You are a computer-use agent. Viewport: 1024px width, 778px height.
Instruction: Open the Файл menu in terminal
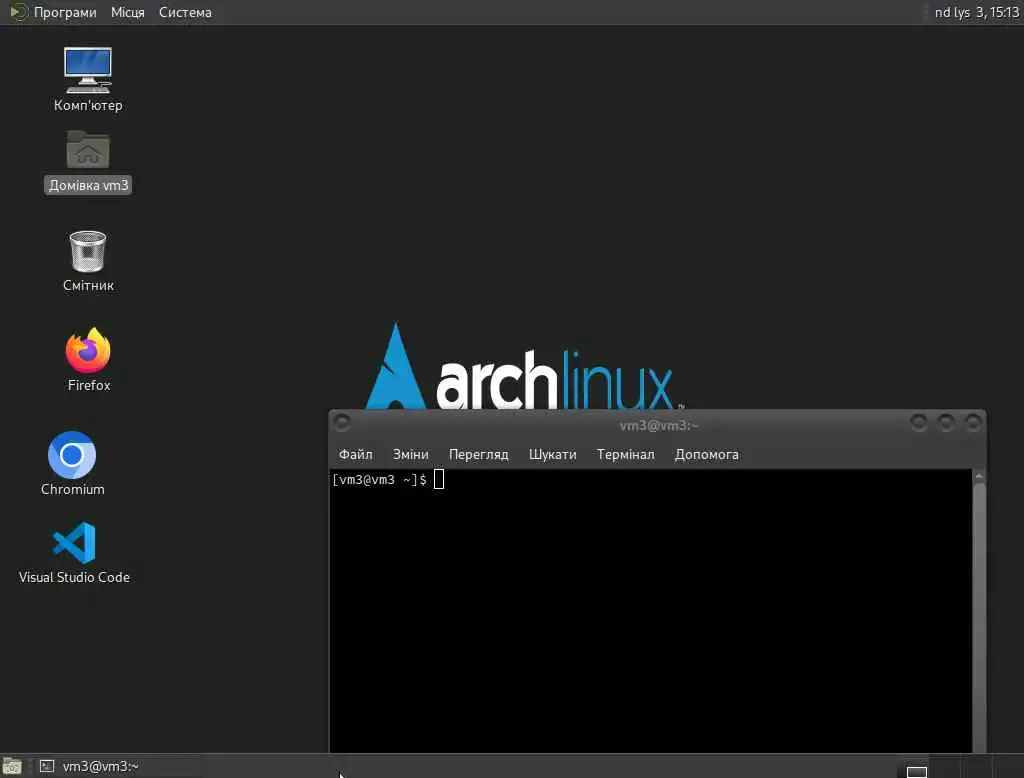coord(355,454)
